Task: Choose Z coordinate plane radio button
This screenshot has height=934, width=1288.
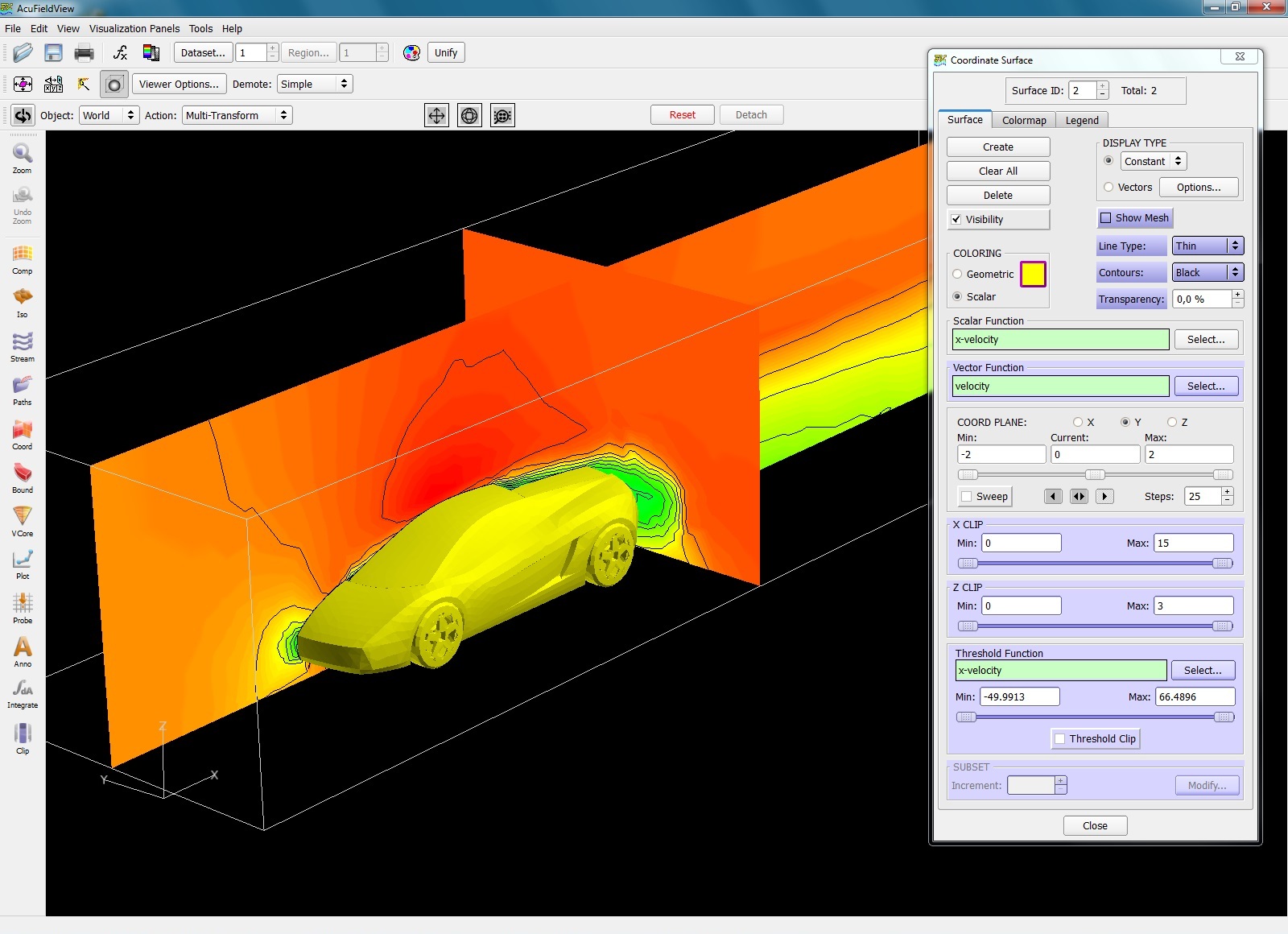Action: [1172, 423]
